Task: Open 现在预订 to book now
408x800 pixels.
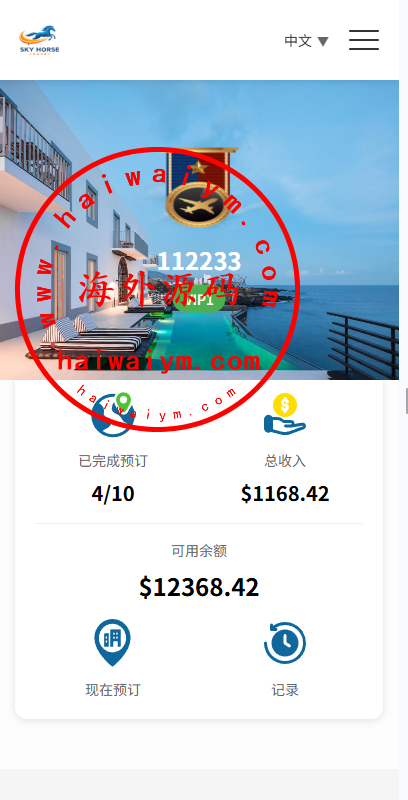Action: 113,690
